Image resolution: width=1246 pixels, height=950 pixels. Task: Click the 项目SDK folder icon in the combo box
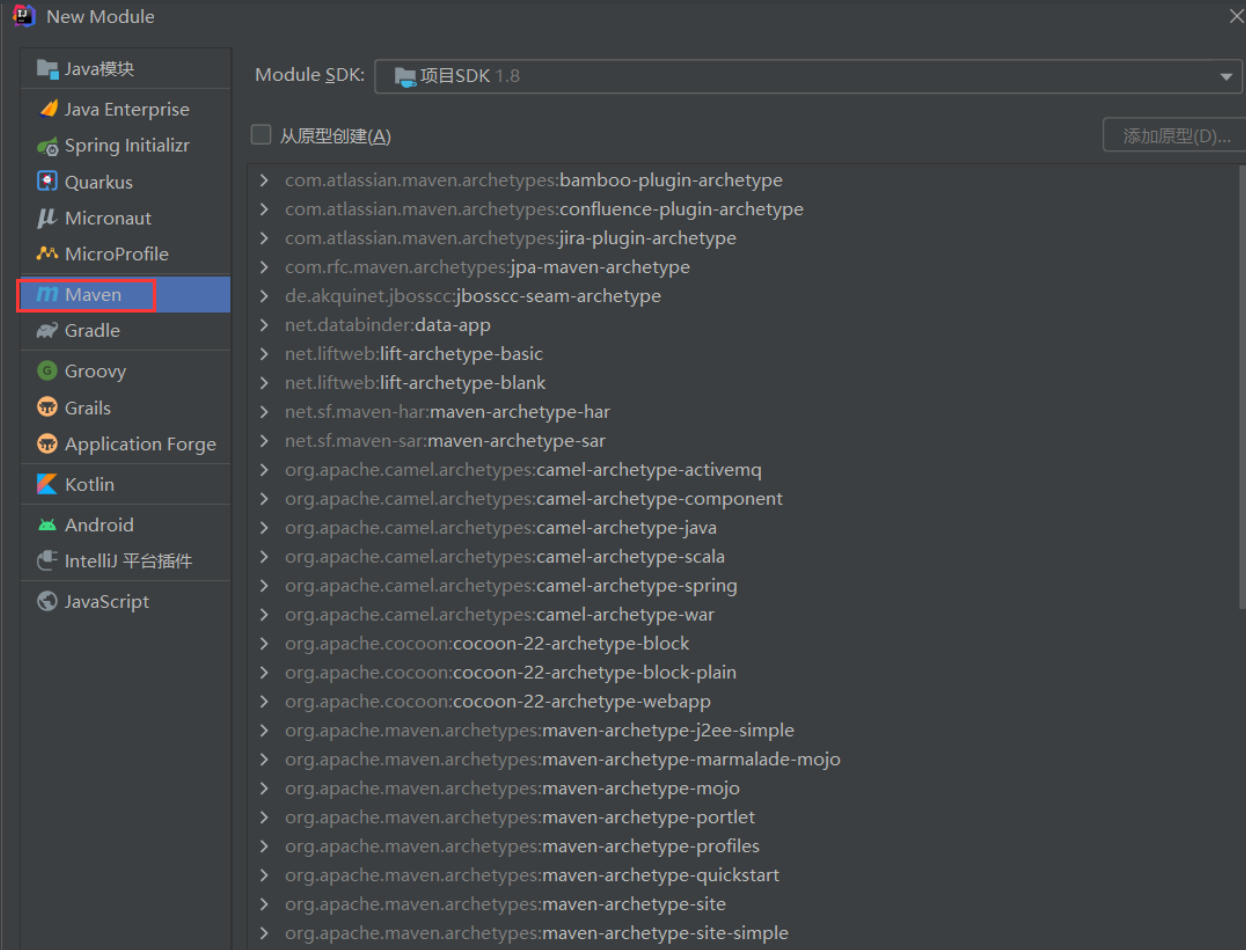pos(405,76)
